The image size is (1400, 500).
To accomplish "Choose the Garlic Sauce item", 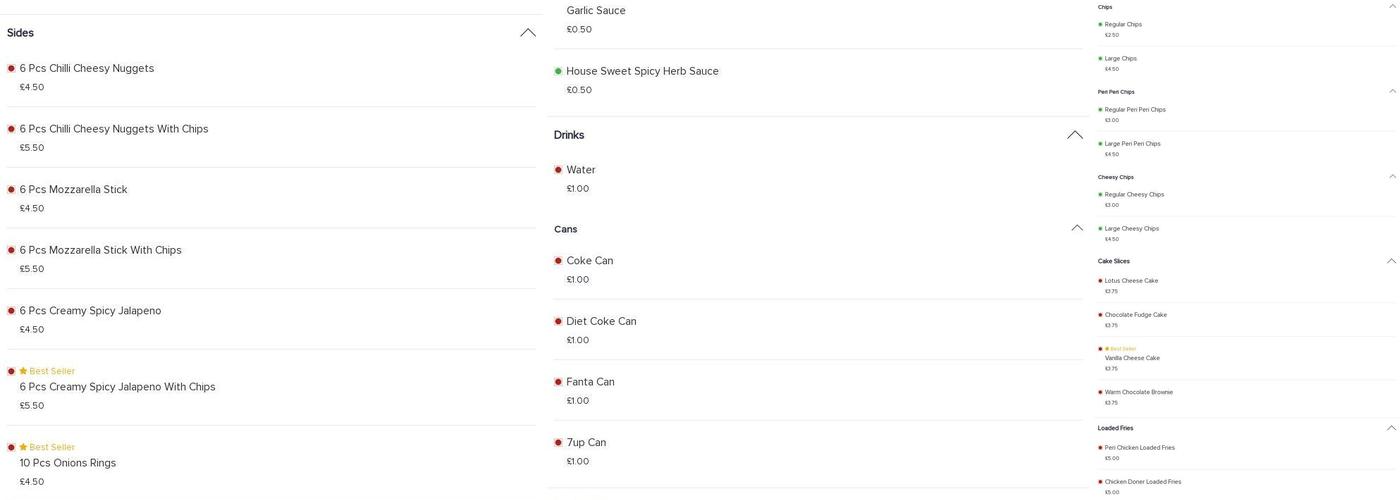I will point(596,11).
